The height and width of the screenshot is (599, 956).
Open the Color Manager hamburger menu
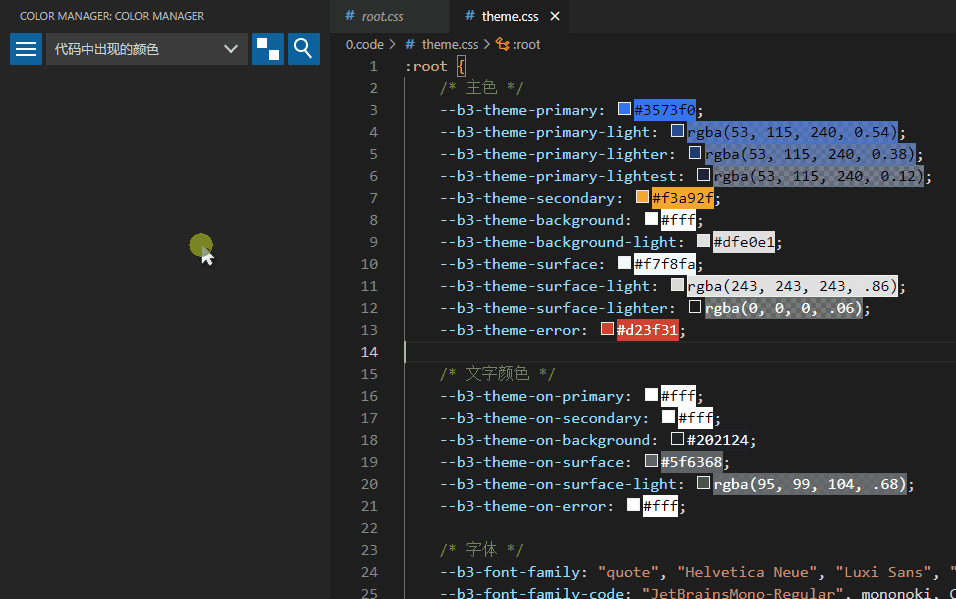26,49
